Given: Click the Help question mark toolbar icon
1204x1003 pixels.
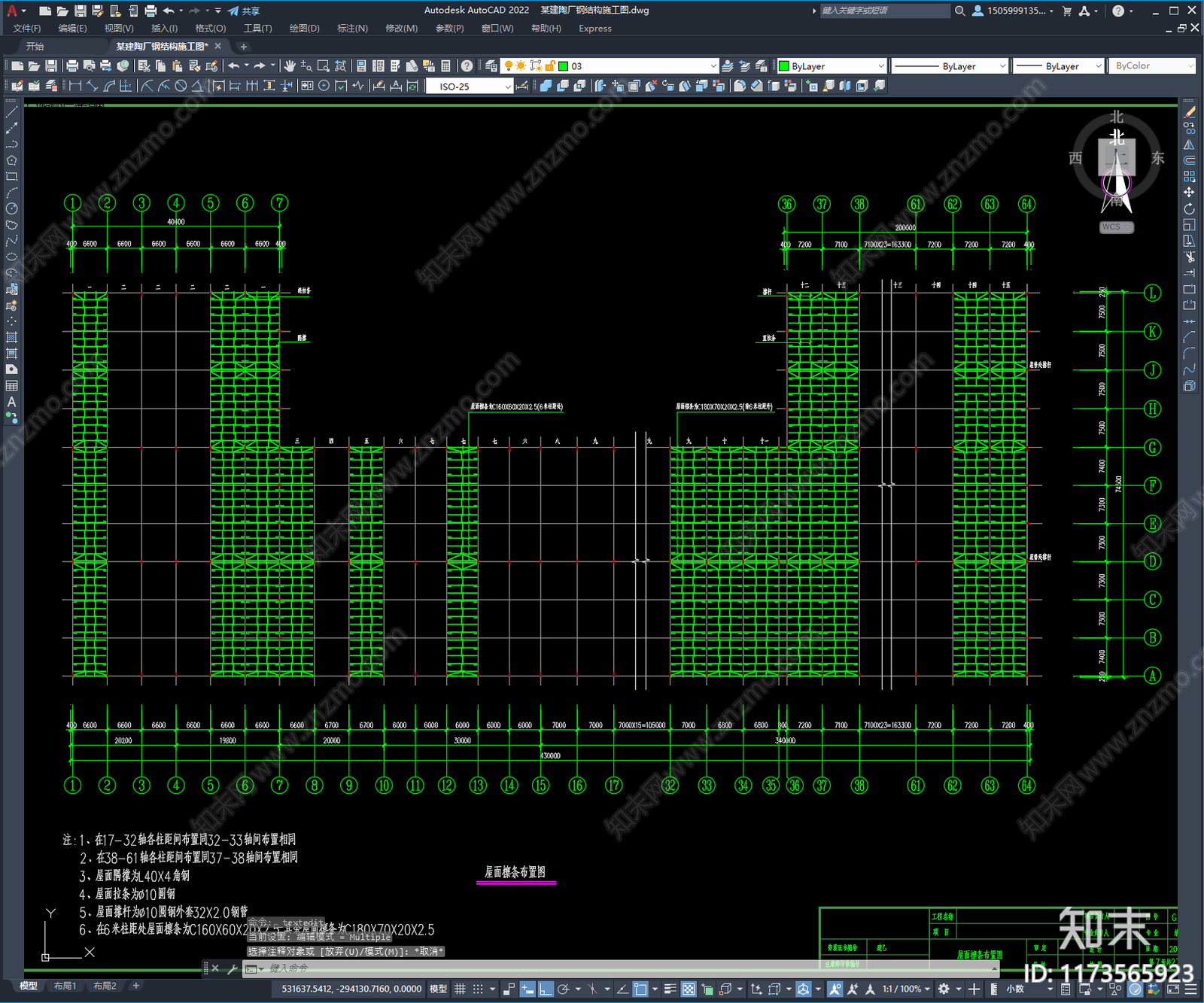Looking at the screenshot, I should point(467,66).
